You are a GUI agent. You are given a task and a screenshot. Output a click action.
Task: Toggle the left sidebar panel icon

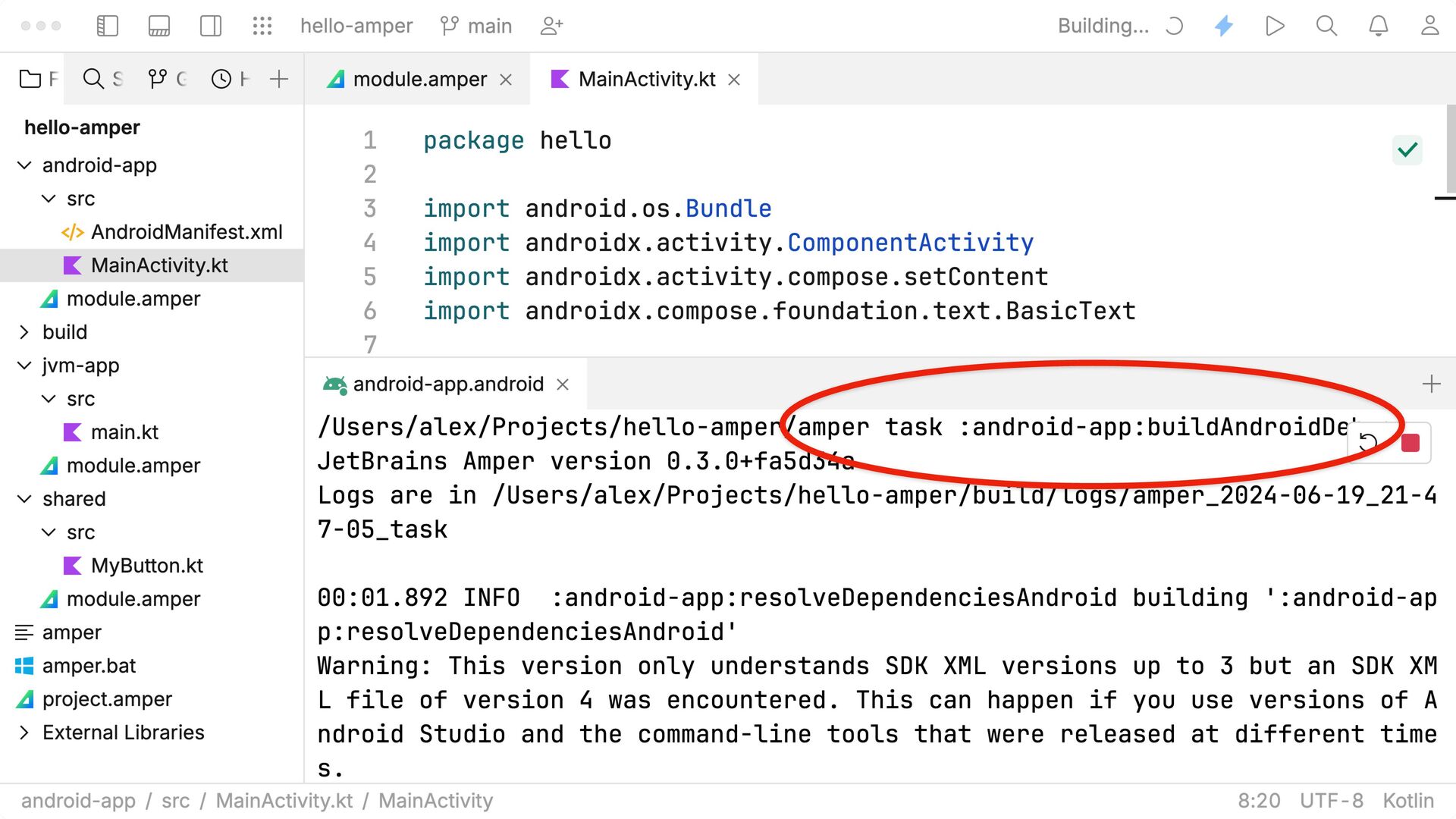point(108,26)
